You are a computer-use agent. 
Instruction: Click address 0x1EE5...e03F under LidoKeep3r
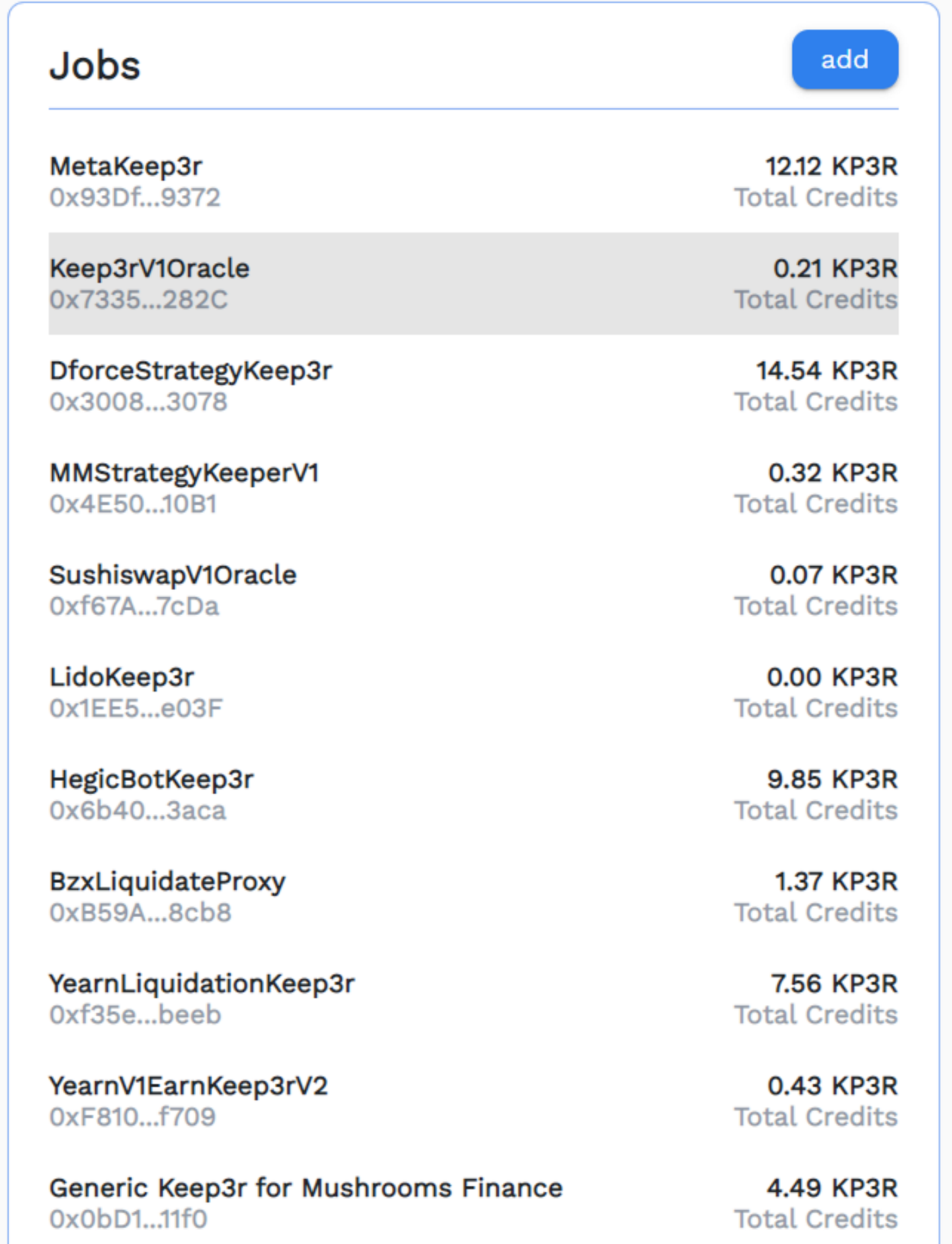(136, 708)
